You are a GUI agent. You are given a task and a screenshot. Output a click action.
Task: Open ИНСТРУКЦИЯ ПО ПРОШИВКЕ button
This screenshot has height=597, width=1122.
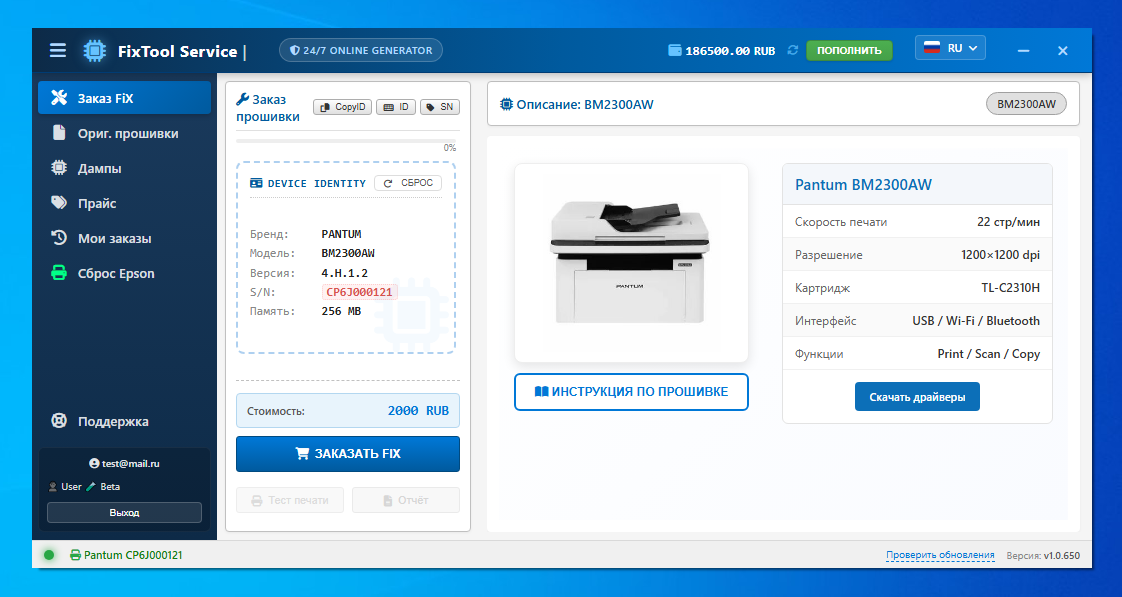coord(631,392)
